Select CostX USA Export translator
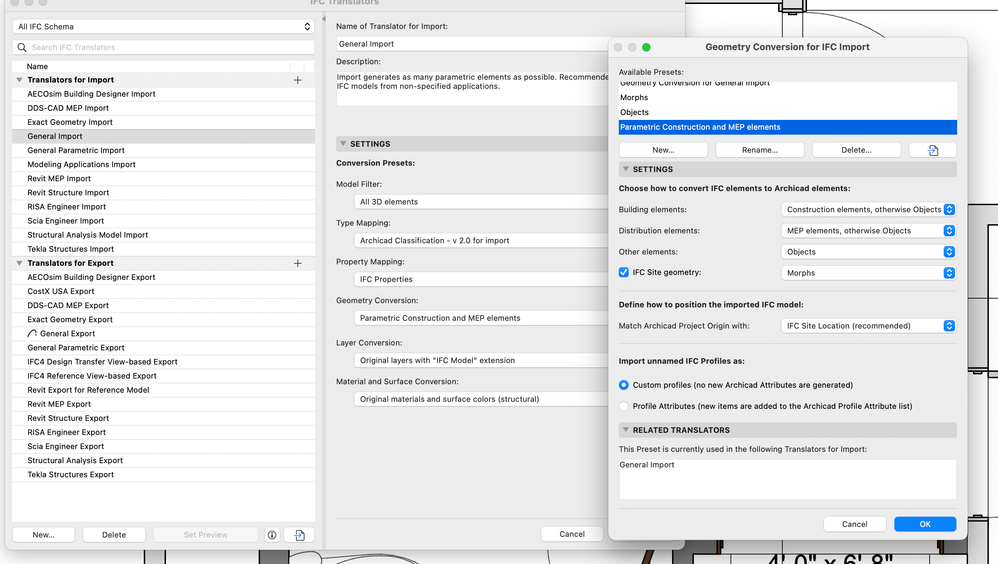Image resolution: width=998 pixels, height=564 pixels. [x=164, y=292]
